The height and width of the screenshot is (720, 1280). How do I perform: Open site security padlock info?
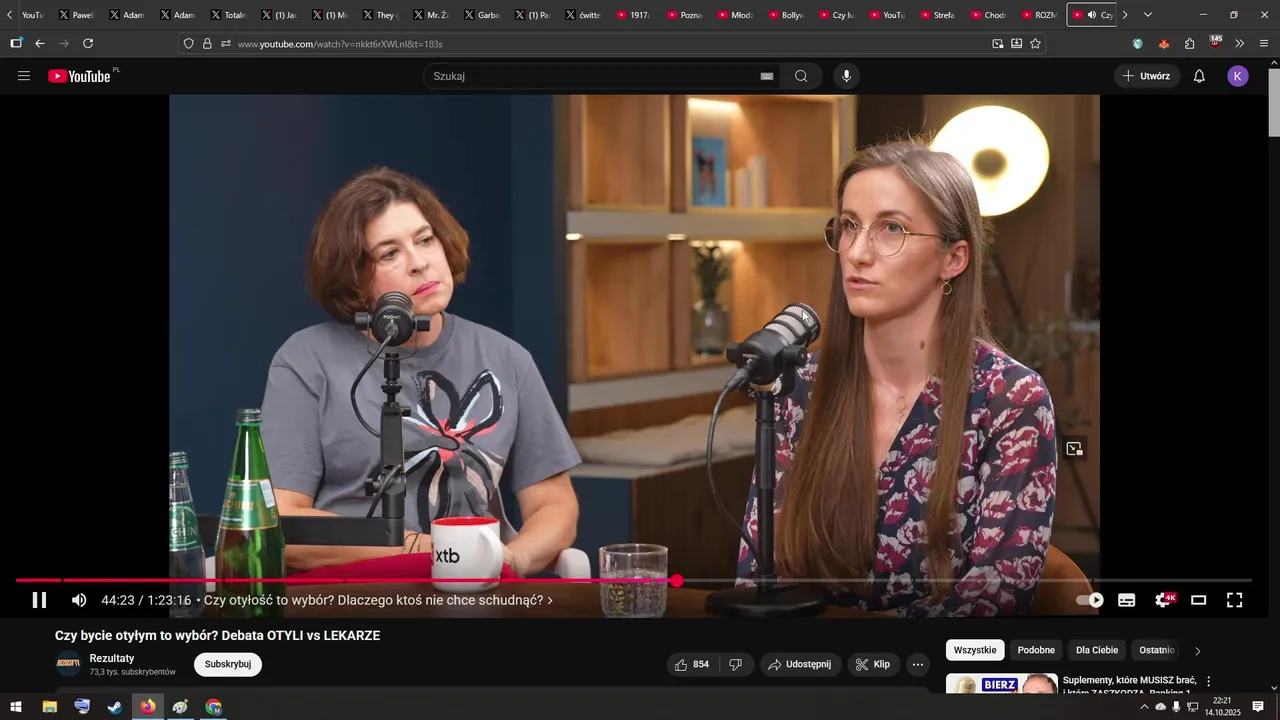coord(207,44)
